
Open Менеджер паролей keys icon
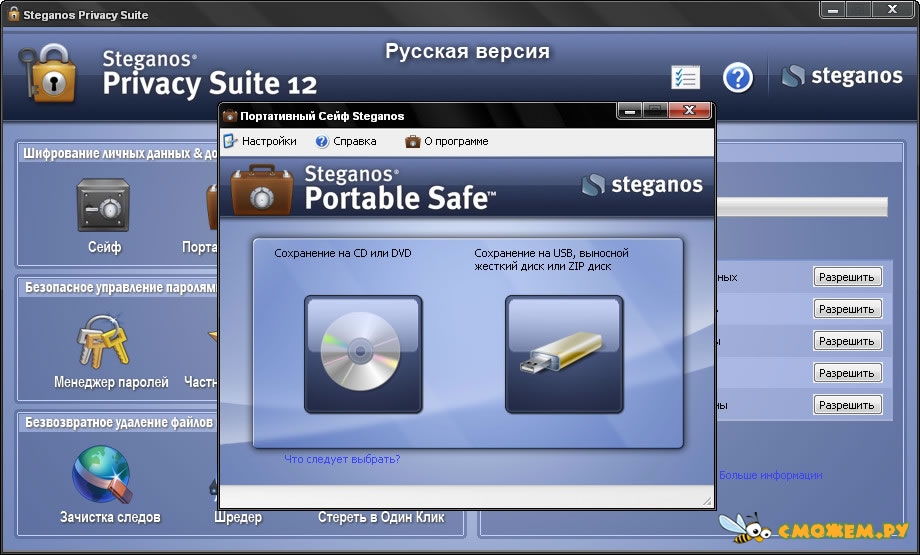click(x=103, y=341)
